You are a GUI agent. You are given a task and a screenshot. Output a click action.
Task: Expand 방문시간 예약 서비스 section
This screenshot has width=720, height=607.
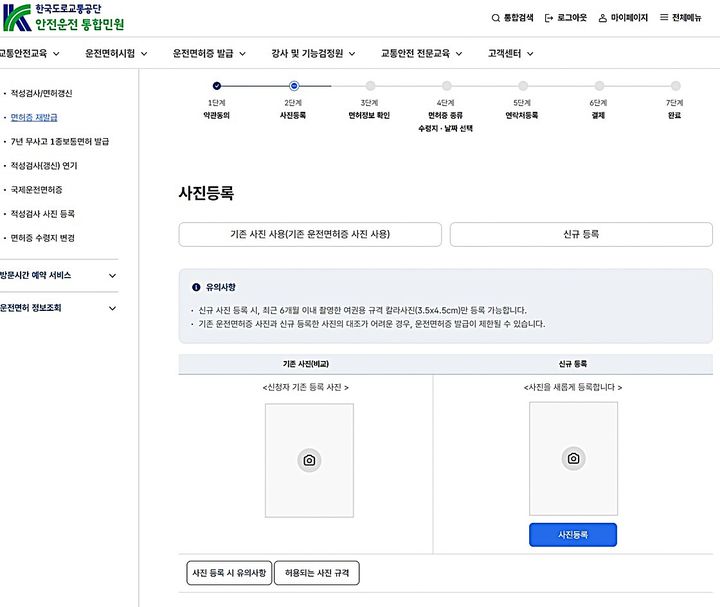58,275
